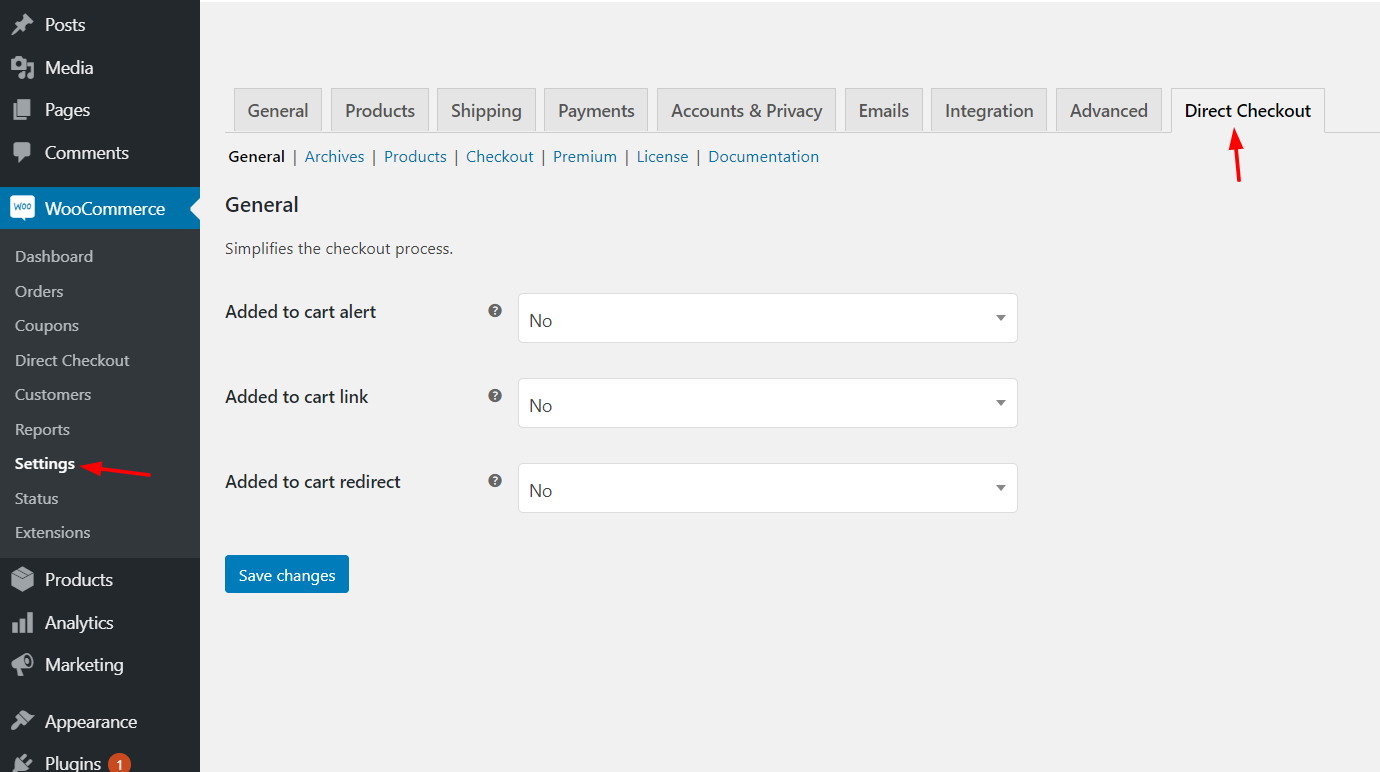Viewport: 1380px width, 772px height.
Task: Open the Analytics menu label
Action: 79,623
